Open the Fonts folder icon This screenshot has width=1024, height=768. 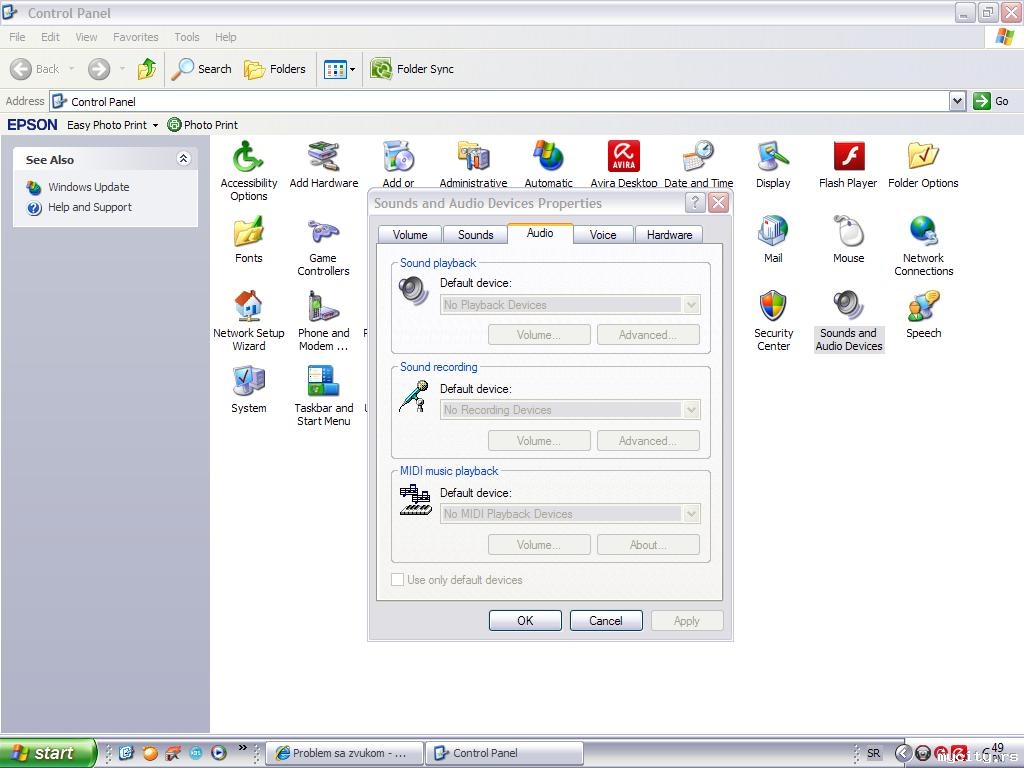coord(248,240)
